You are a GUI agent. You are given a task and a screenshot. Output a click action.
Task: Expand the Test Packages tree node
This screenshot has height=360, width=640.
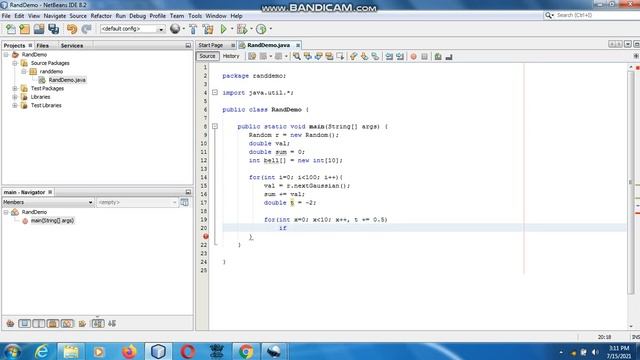(x=15, y=89)
